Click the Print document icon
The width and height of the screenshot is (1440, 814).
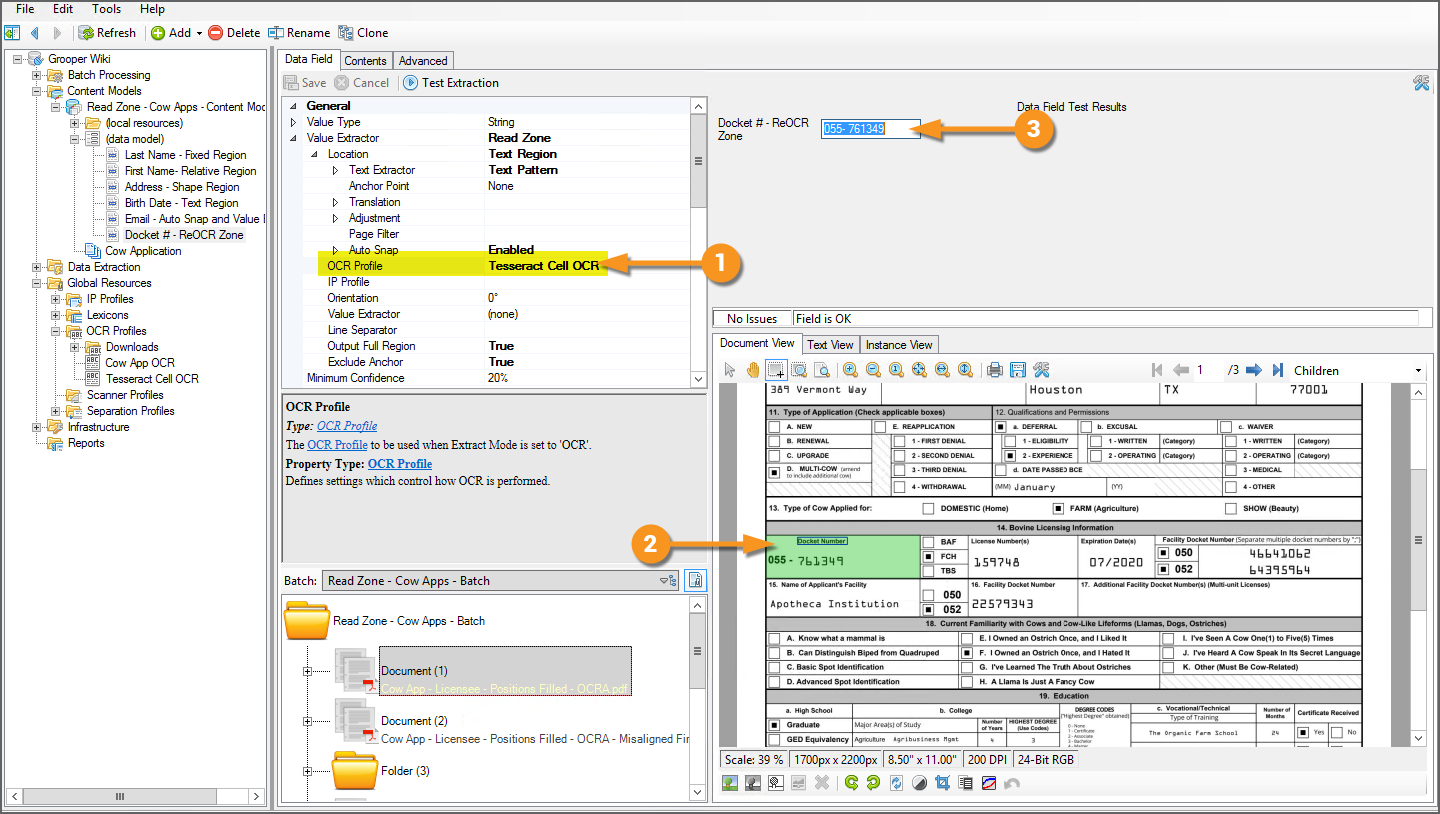point(995,370)
